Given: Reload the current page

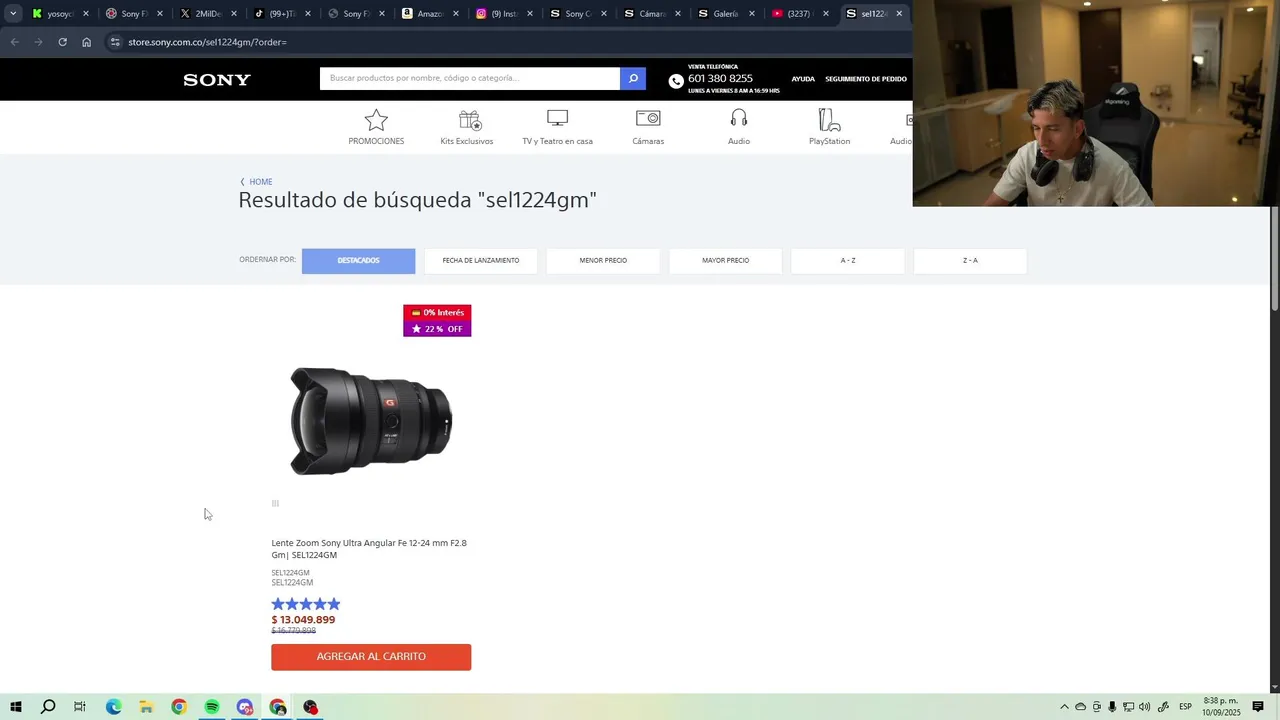Looking at the screenshot, I should pos(62,42).
